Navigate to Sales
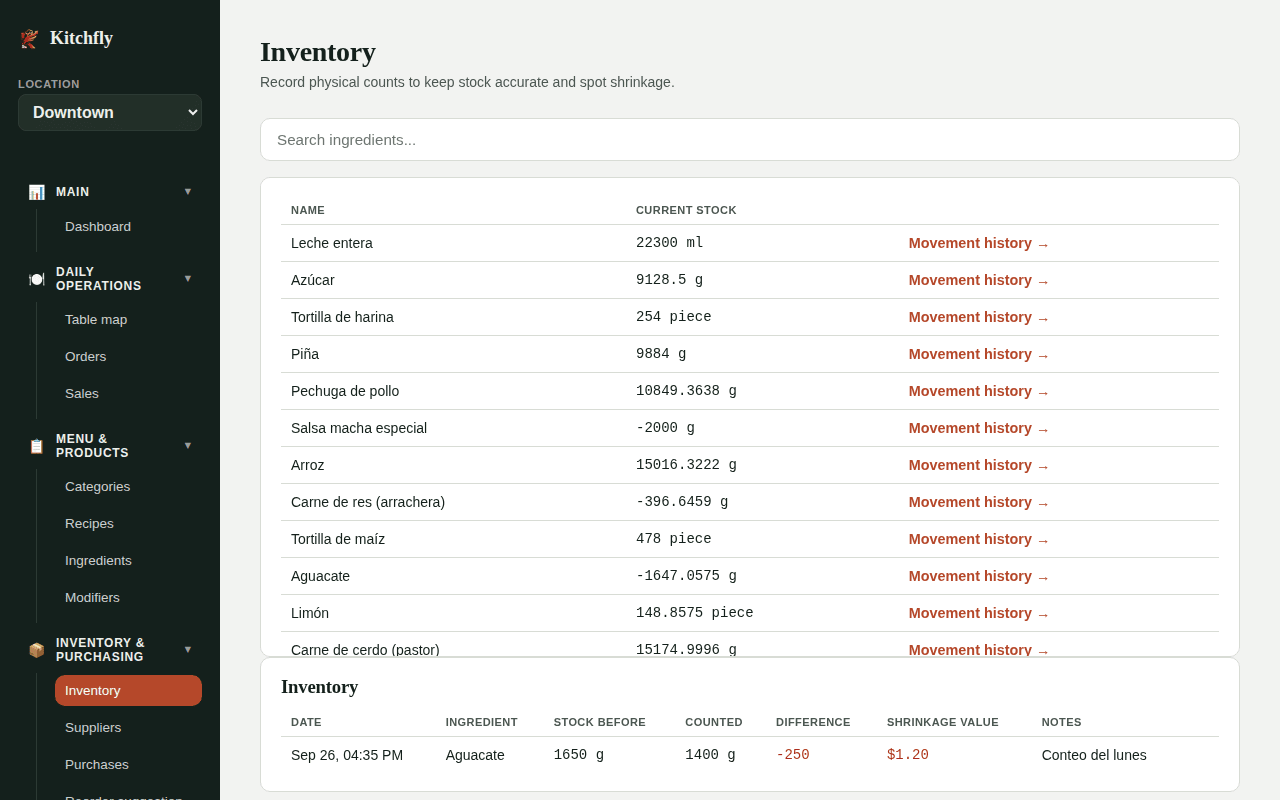 pos(128,394)
